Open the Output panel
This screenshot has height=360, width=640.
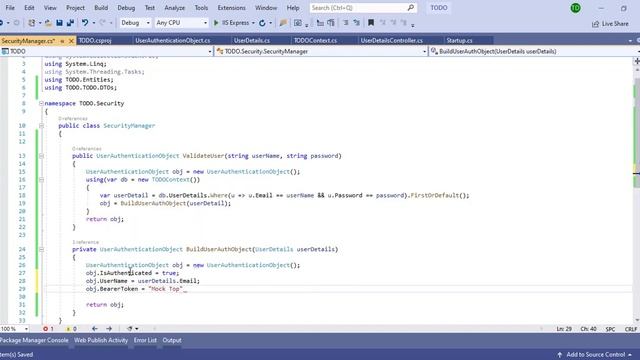coord(172,340)
